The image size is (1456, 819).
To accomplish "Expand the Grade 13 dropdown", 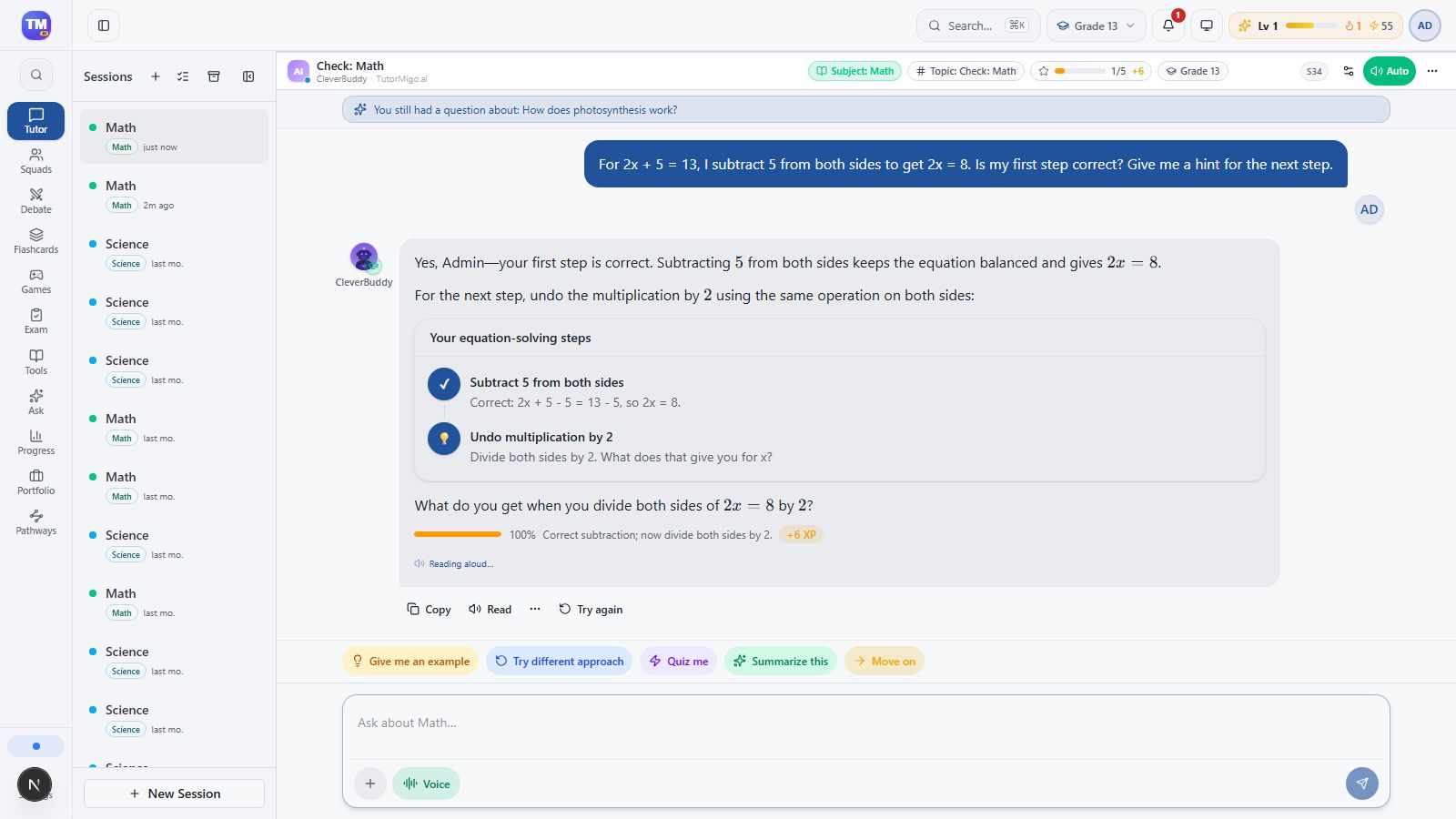I will coord(1096,25).
